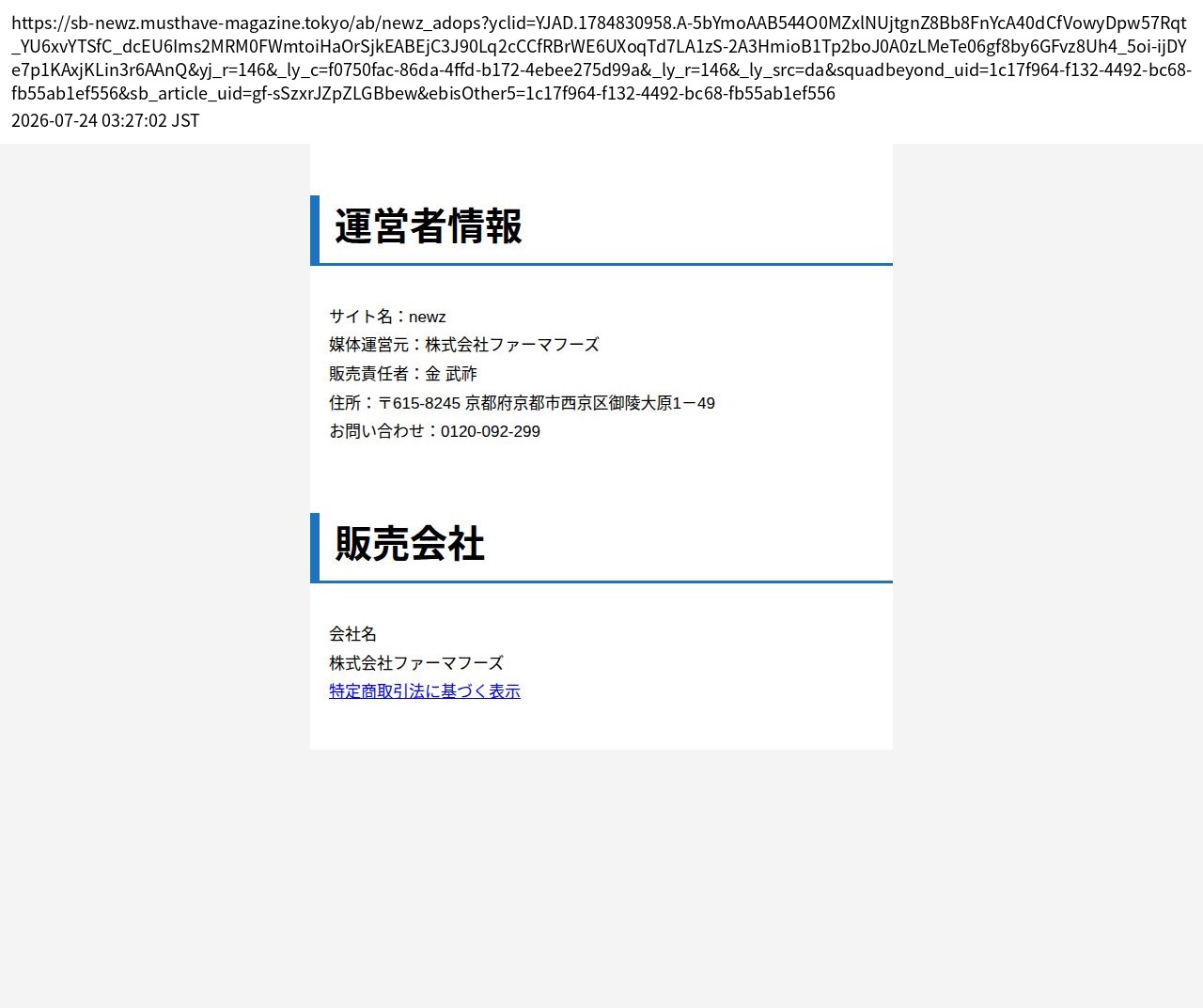Click the address line 〒615-8245 京都府京都市西京区
This screenshot has width=1203, height=1008.
click(522, 403)
